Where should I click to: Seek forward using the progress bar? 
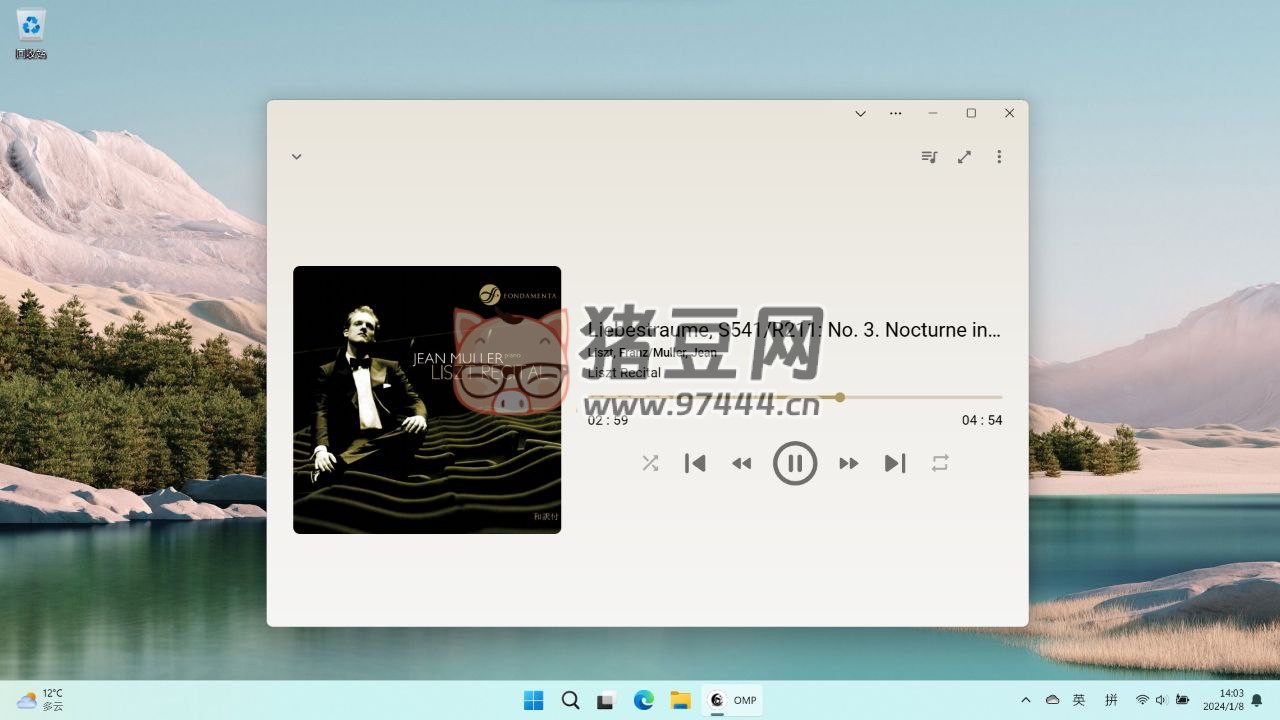pos(920,397)
